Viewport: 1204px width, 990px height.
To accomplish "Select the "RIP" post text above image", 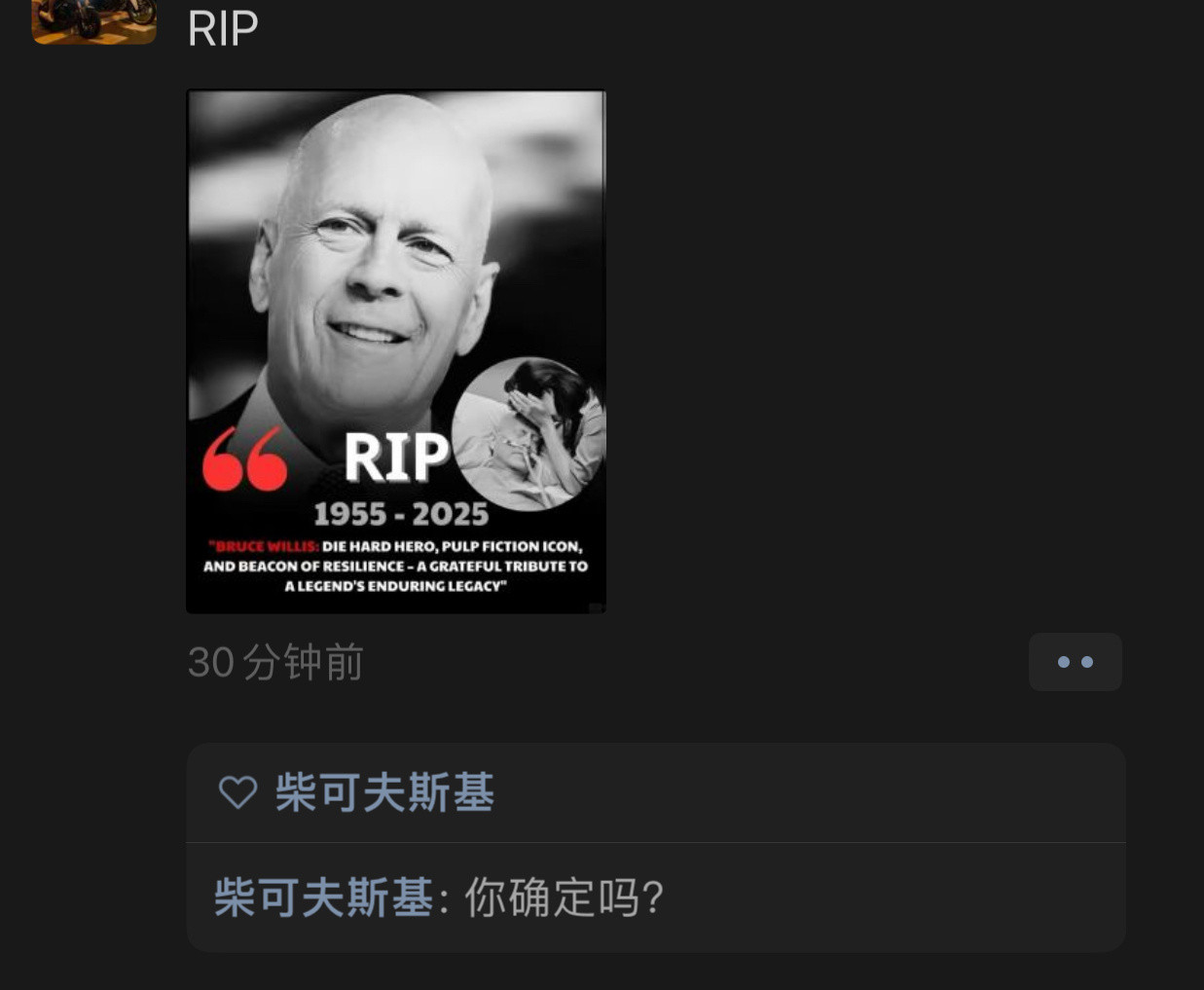I will [223, 28].
